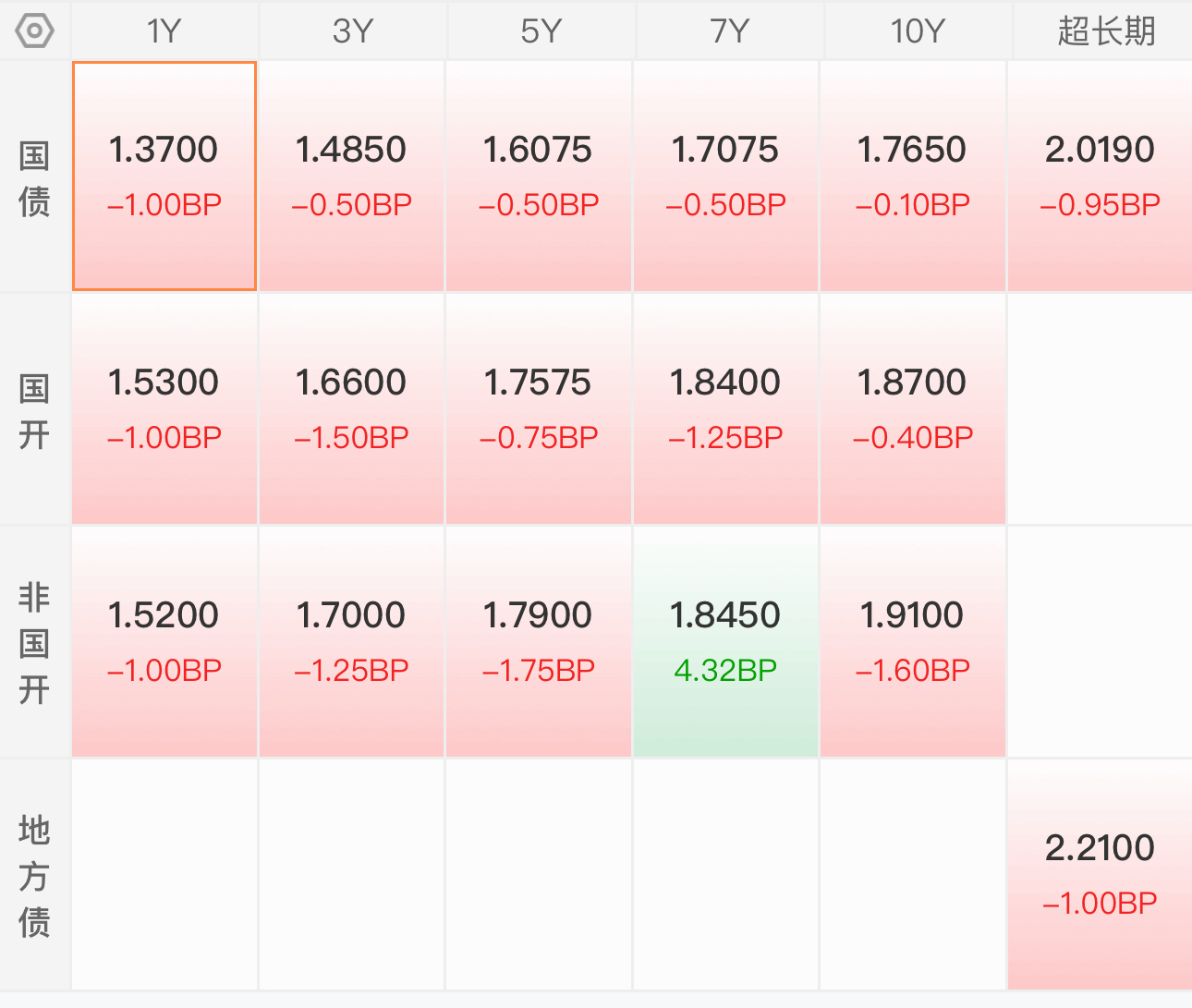Viewport: 1192px width, 1008px height.
Task: Open 非国开 10Y cell showing 1.9100
Action: tap(913, 642)
